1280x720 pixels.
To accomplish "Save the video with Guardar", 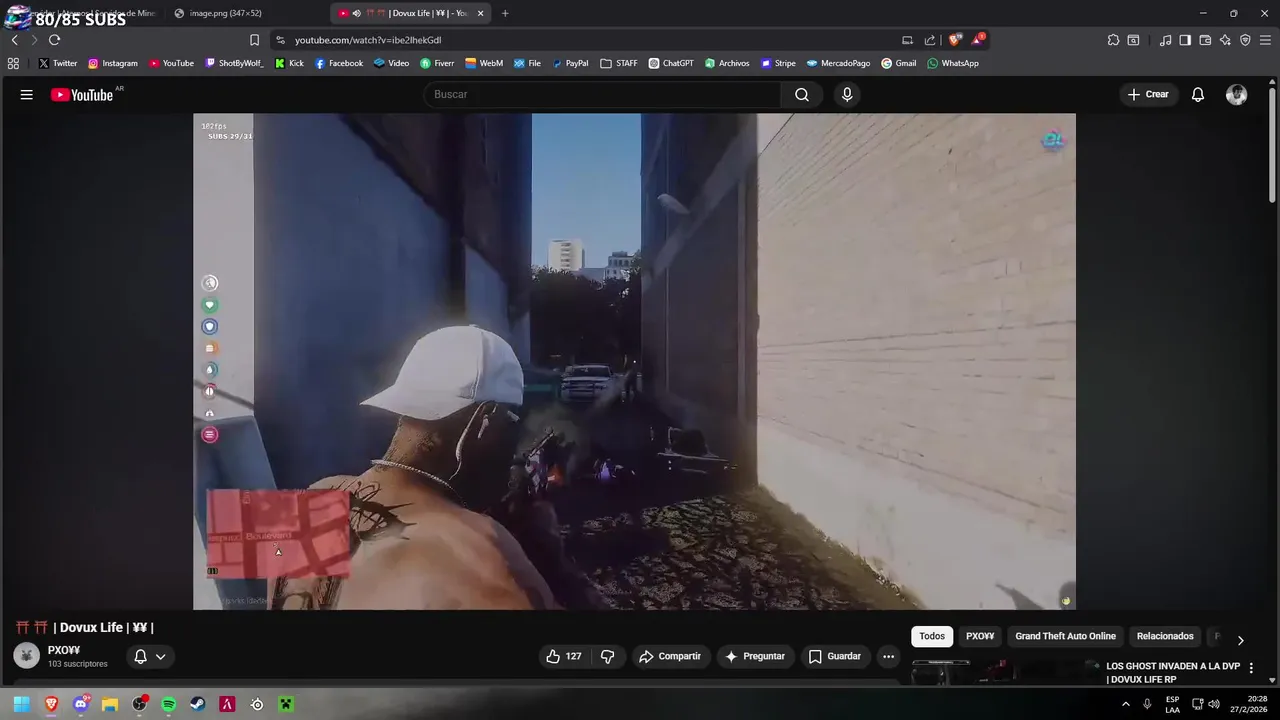I will 834,656.
